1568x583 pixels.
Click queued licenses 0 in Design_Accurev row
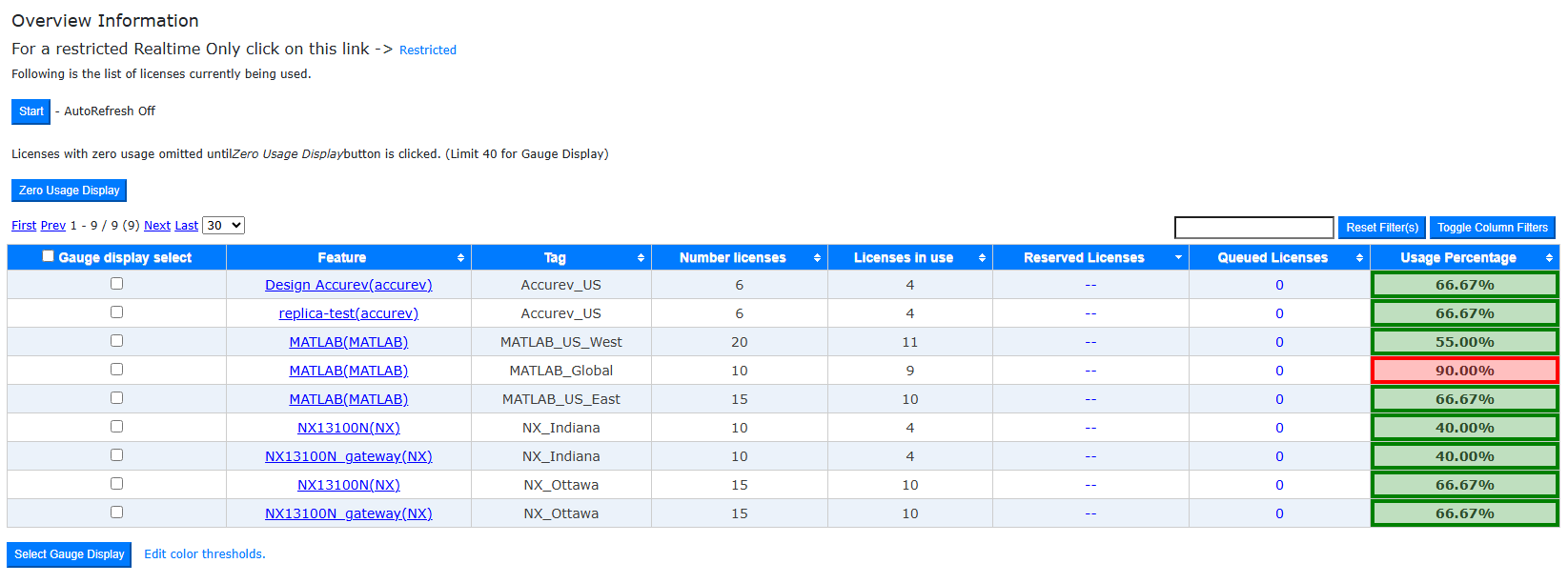(x=1279, y=285)
